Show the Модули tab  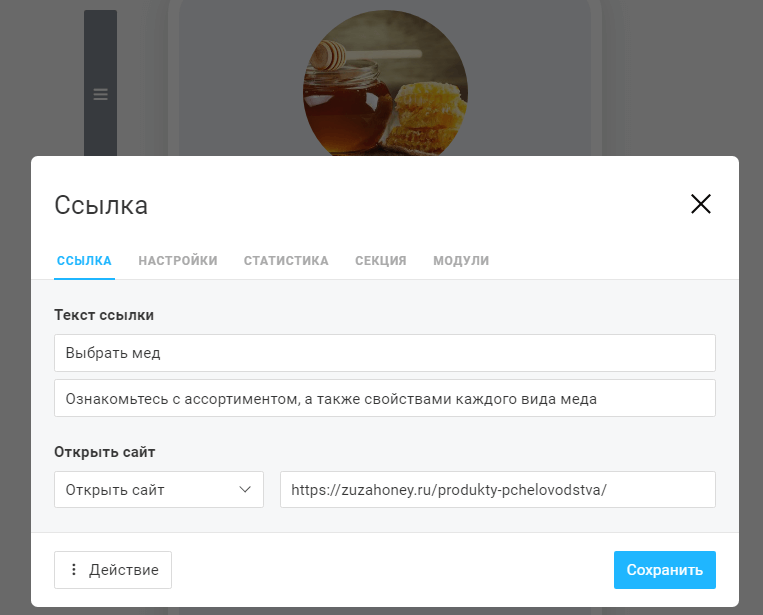pyautogui.click(x=461, y=260)
